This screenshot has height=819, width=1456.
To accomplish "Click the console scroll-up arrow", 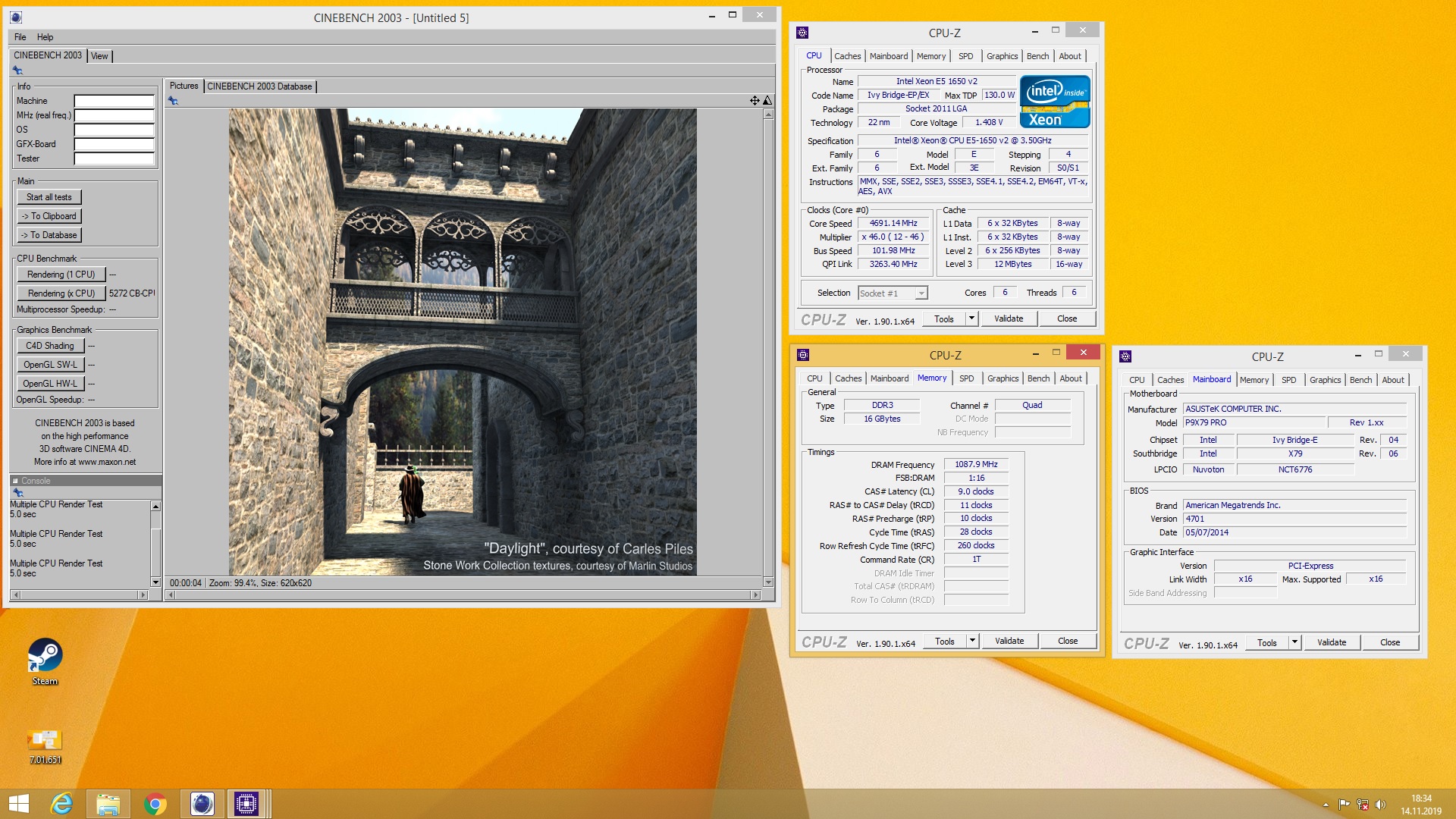I will [x=155, y=506].
